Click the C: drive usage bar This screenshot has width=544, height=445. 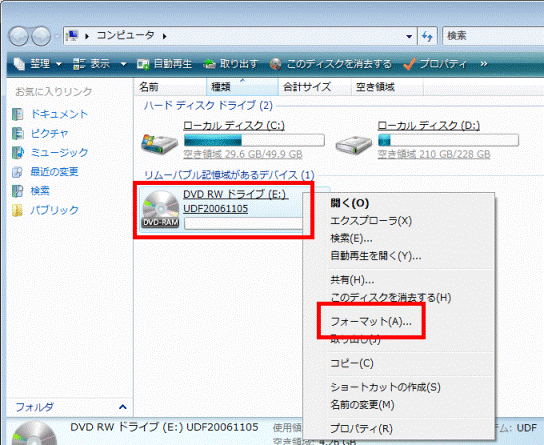coord(254,140)
